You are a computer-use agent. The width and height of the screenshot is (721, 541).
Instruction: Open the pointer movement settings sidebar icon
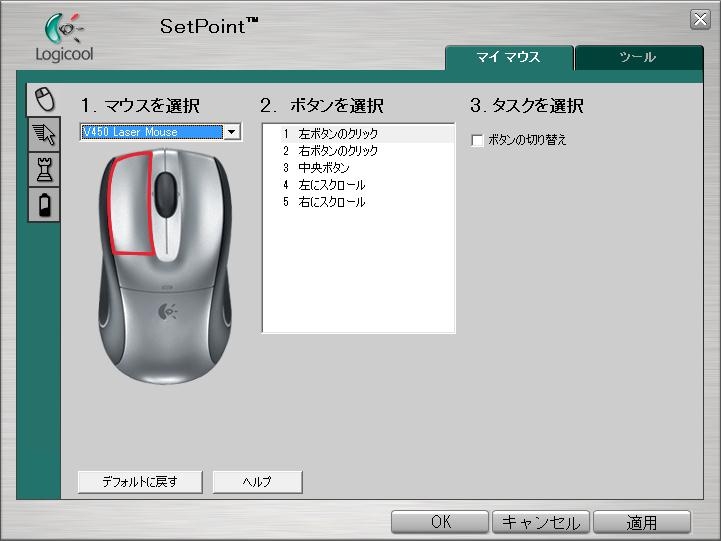tap(44, 134)
